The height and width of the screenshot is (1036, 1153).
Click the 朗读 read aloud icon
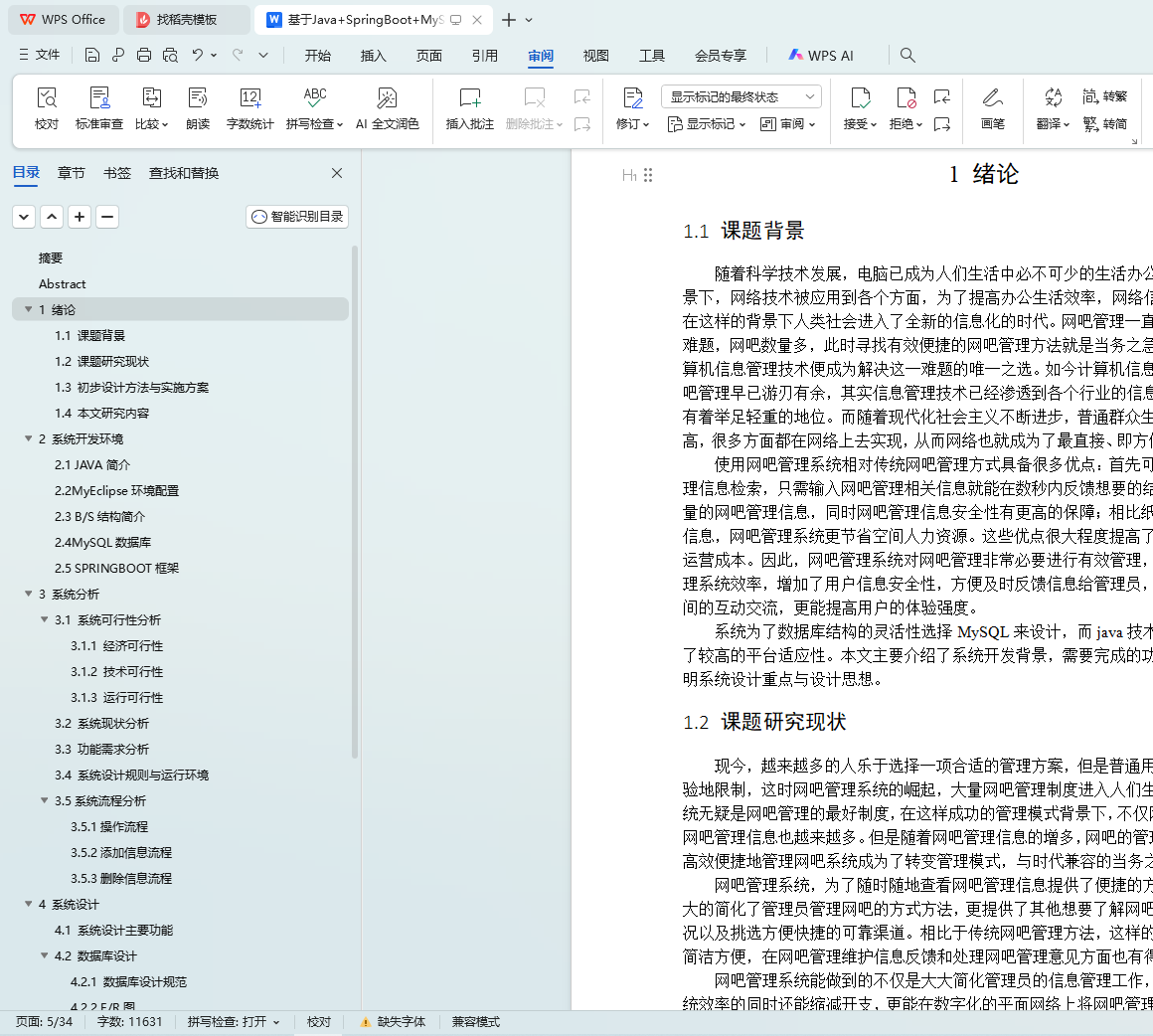pos(198,108)
